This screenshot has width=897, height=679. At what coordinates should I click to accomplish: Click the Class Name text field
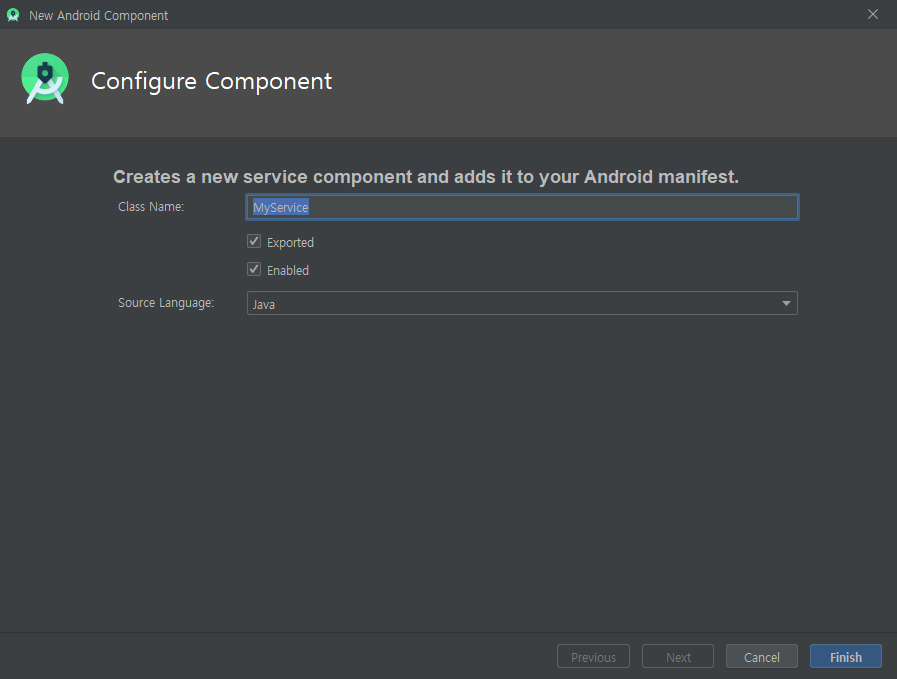[522, 207]
